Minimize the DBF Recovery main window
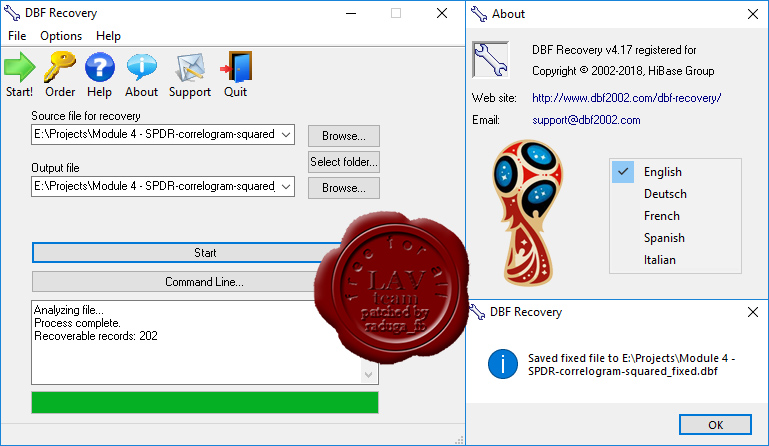 (351, 13)
